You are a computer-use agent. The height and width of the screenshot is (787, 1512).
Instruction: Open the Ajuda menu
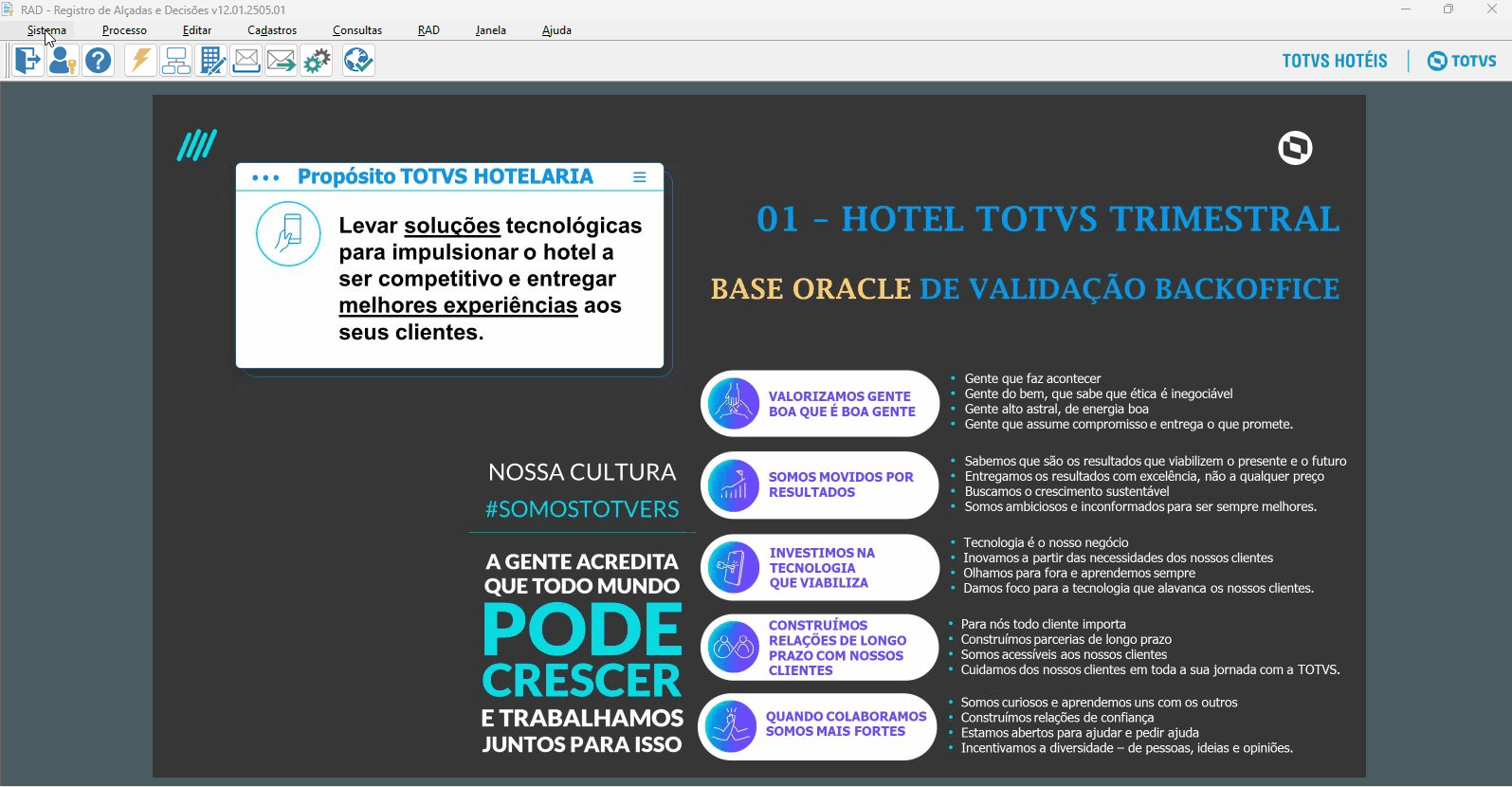[556, 30]
